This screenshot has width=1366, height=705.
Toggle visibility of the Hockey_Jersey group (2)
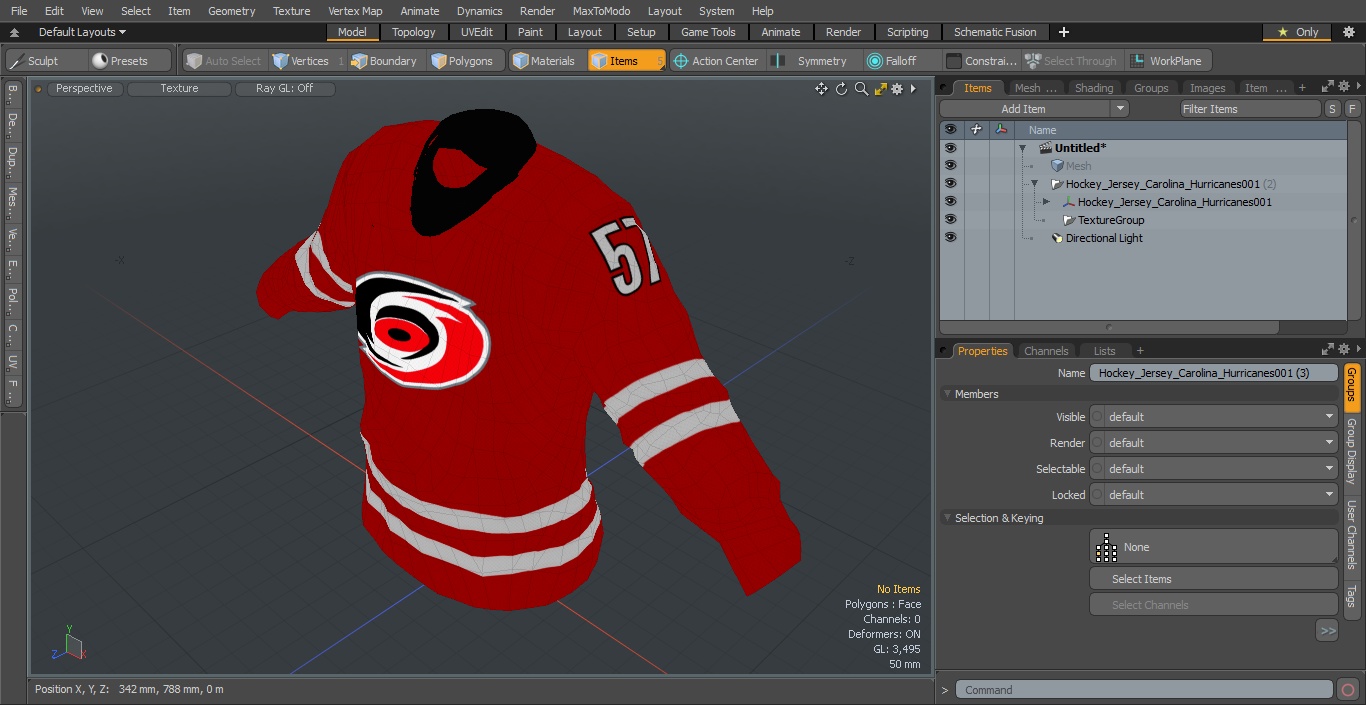pyautogui.click(x=950, y=184)
